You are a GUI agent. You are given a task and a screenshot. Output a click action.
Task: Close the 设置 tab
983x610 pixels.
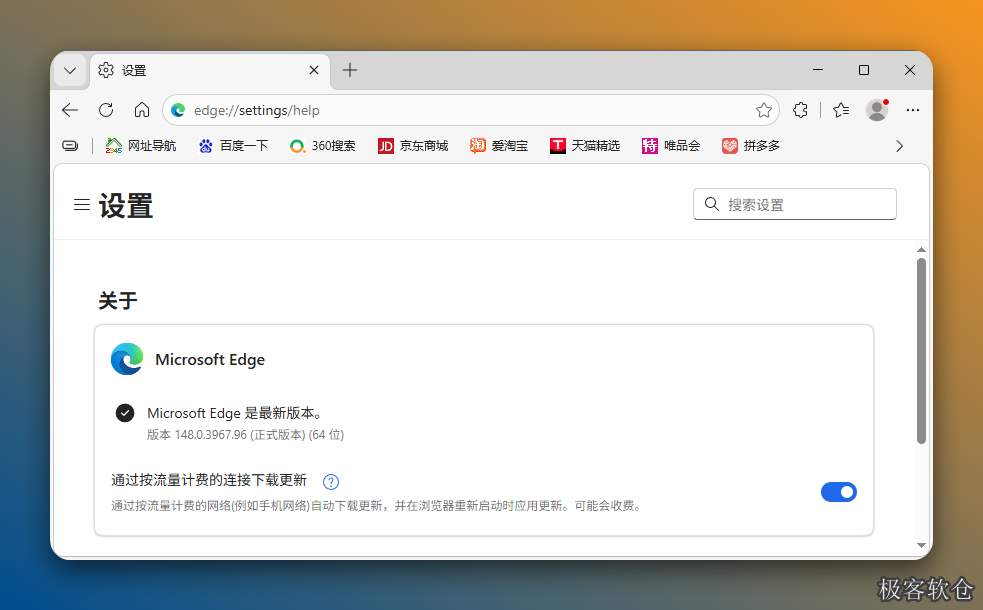click(314, 70)
